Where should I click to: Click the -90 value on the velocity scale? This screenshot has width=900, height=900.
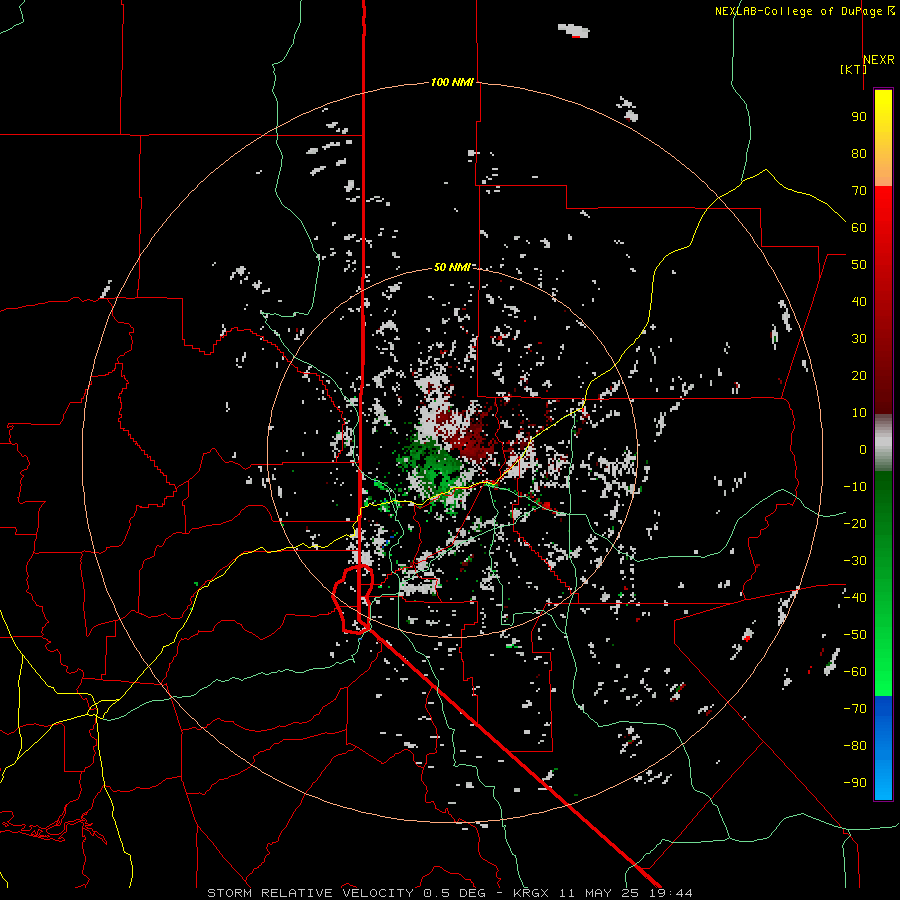point(855,783)
